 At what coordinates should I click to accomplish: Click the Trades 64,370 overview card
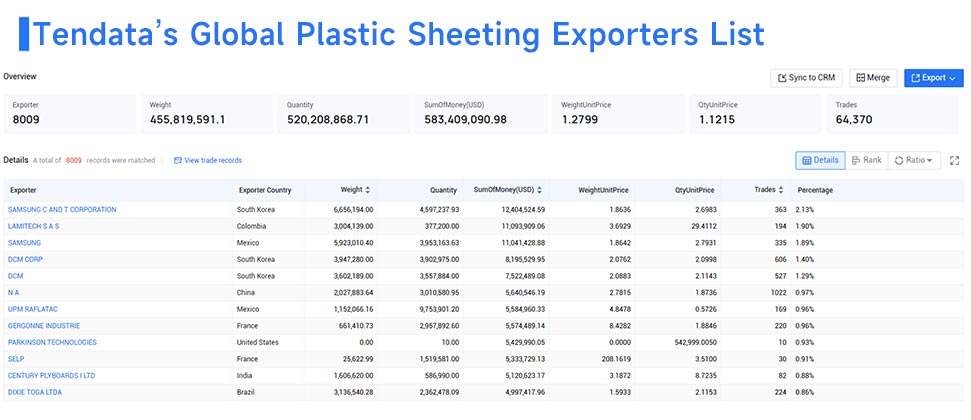[895, 114]
